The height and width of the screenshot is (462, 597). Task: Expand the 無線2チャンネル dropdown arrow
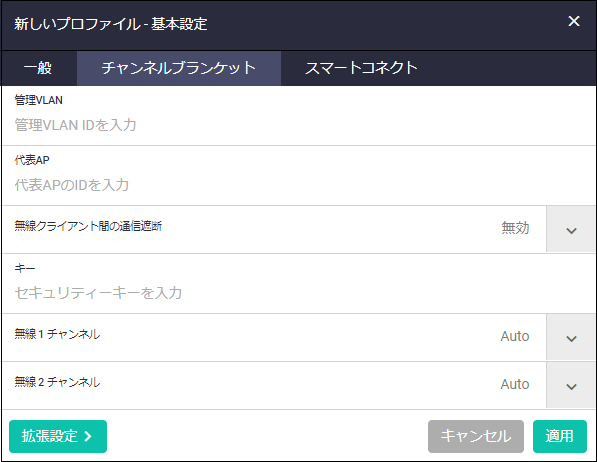click(571, 385)
